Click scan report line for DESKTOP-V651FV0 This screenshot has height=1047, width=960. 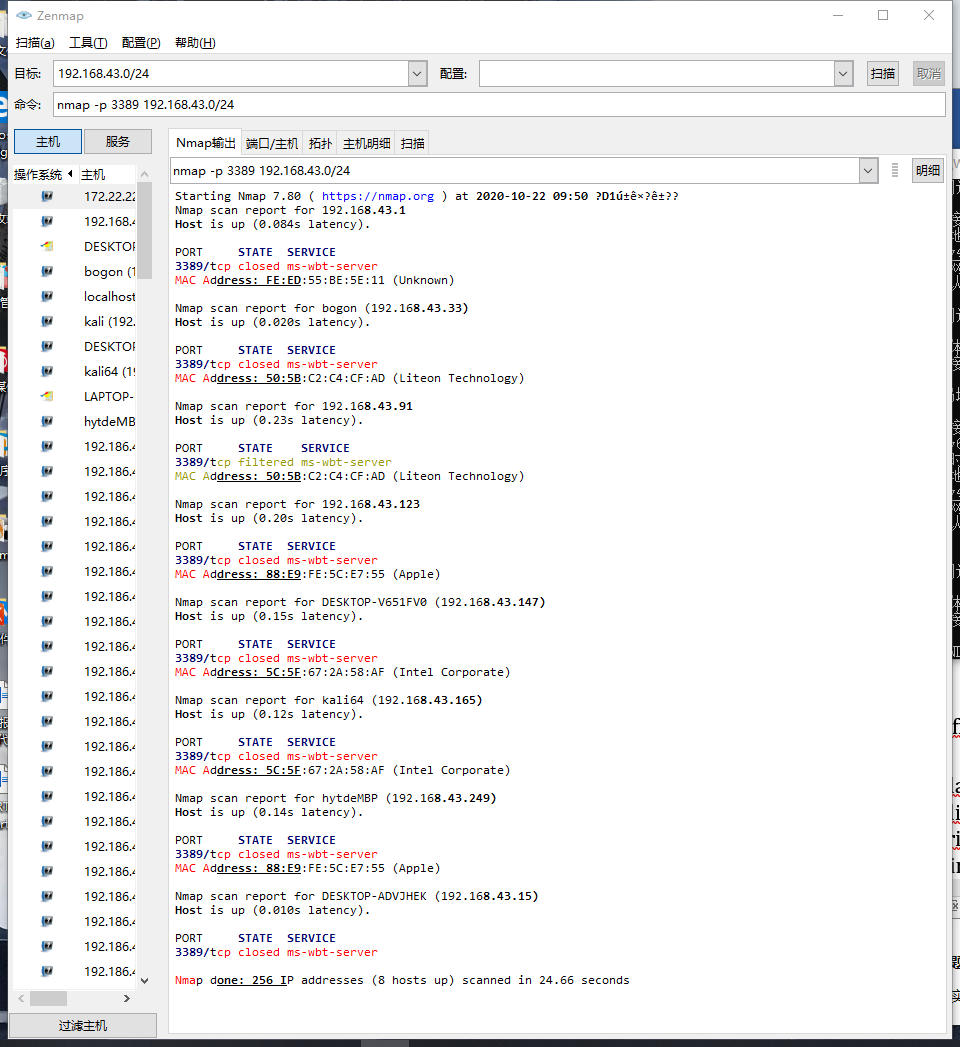click(360, 602)
